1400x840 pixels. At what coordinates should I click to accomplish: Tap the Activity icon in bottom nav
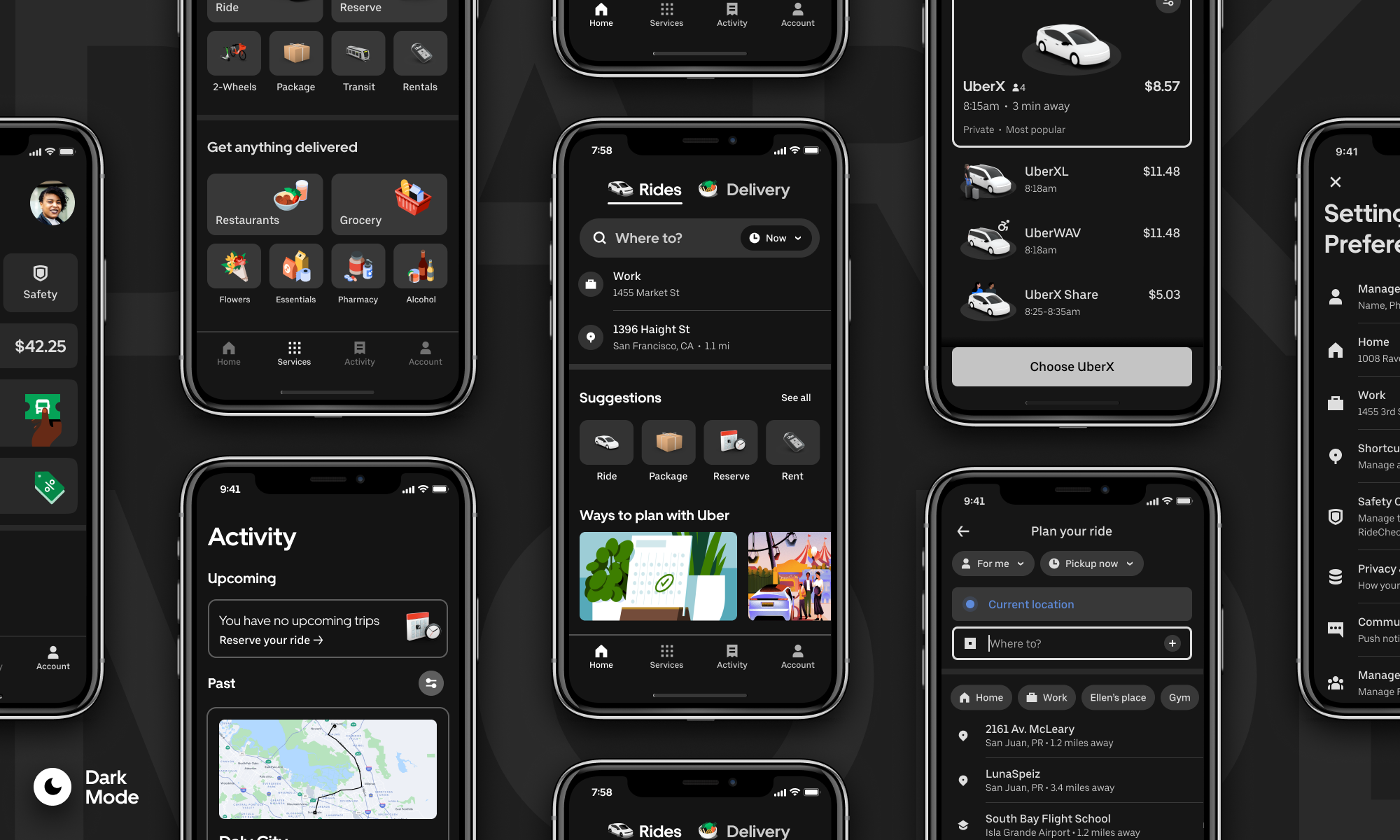pos(731,655)
